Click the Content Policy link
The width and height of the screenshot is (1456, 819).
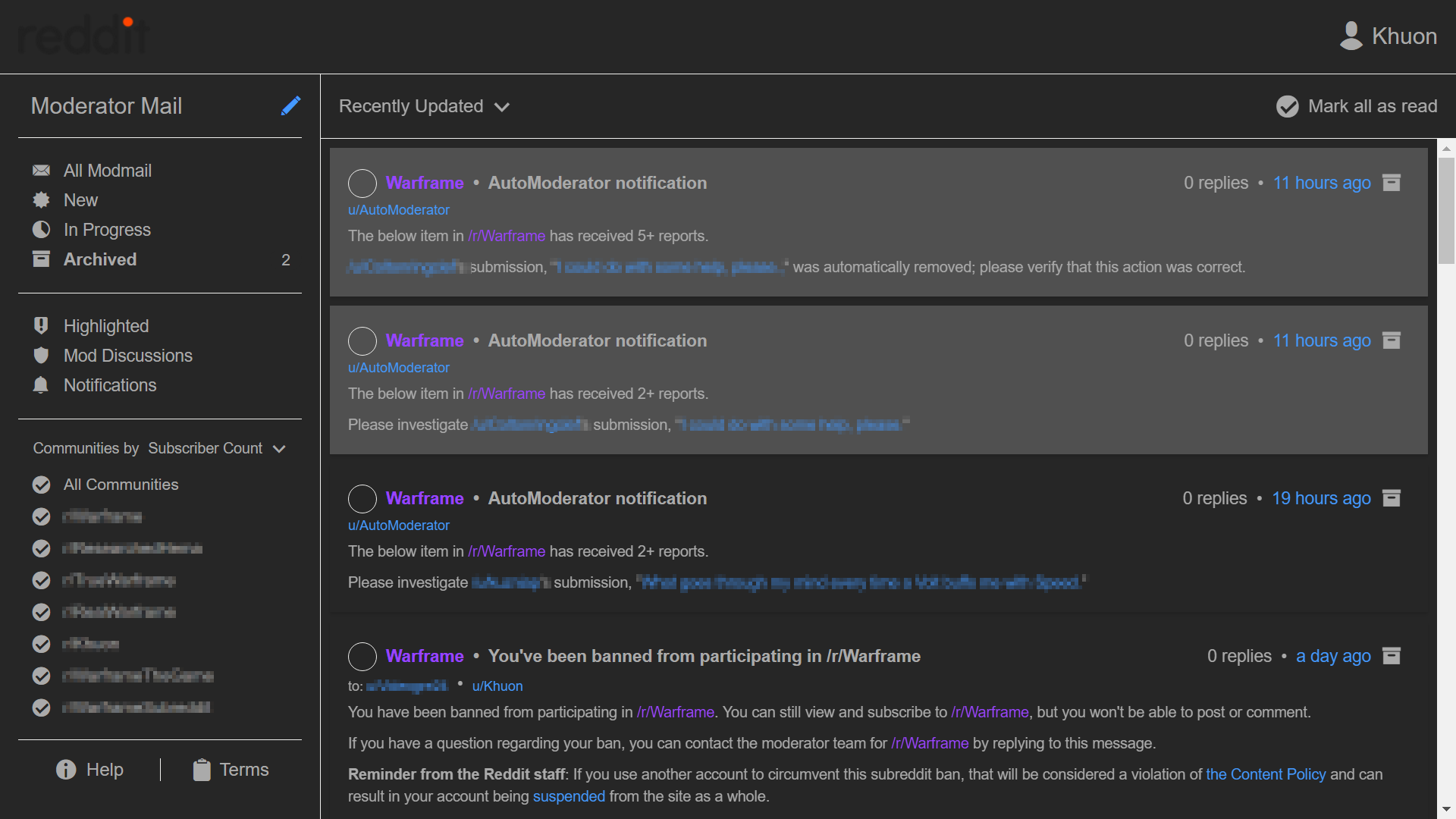[1266, 774]
